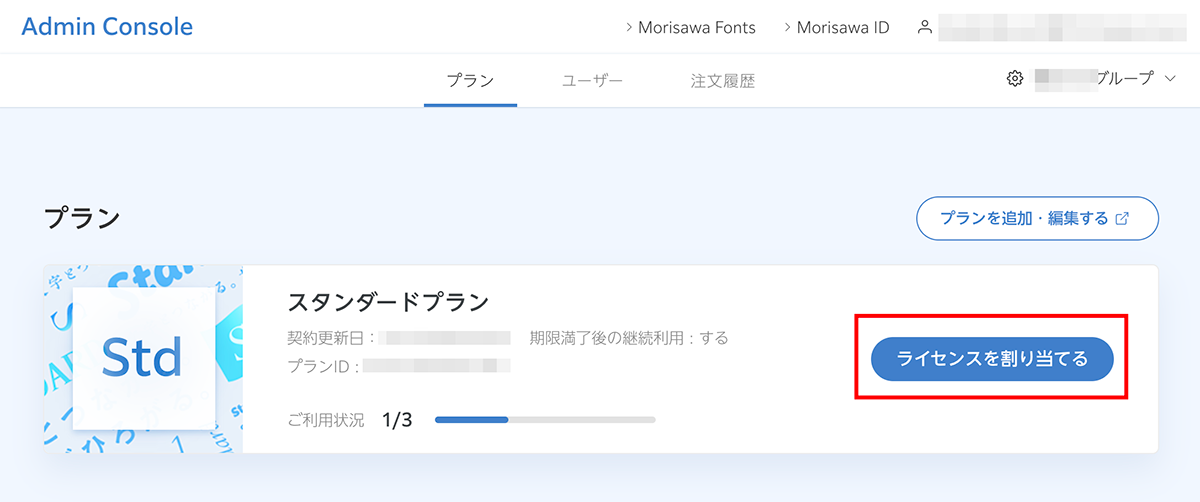1200x502 pixels.
Task: Click the group settings gear icon
Action: pyautogui.click(x=1015, y=78)
